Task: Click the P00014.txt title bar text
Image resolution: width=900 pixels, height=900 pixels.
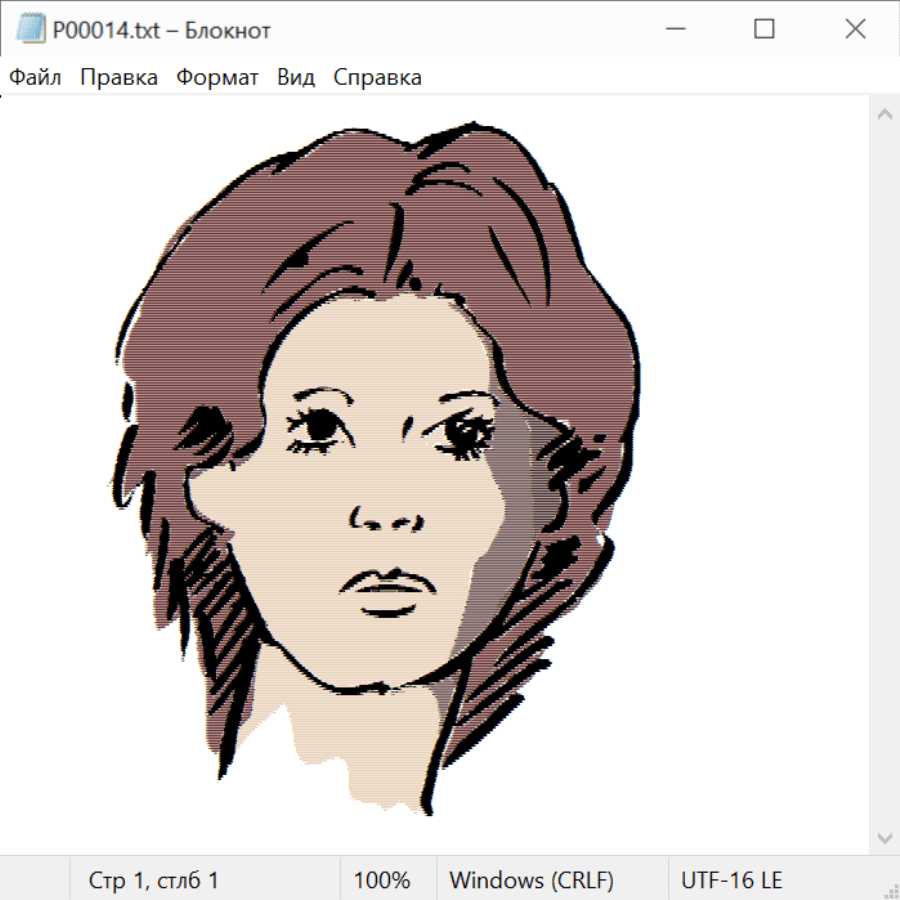Action: point(161,30)
